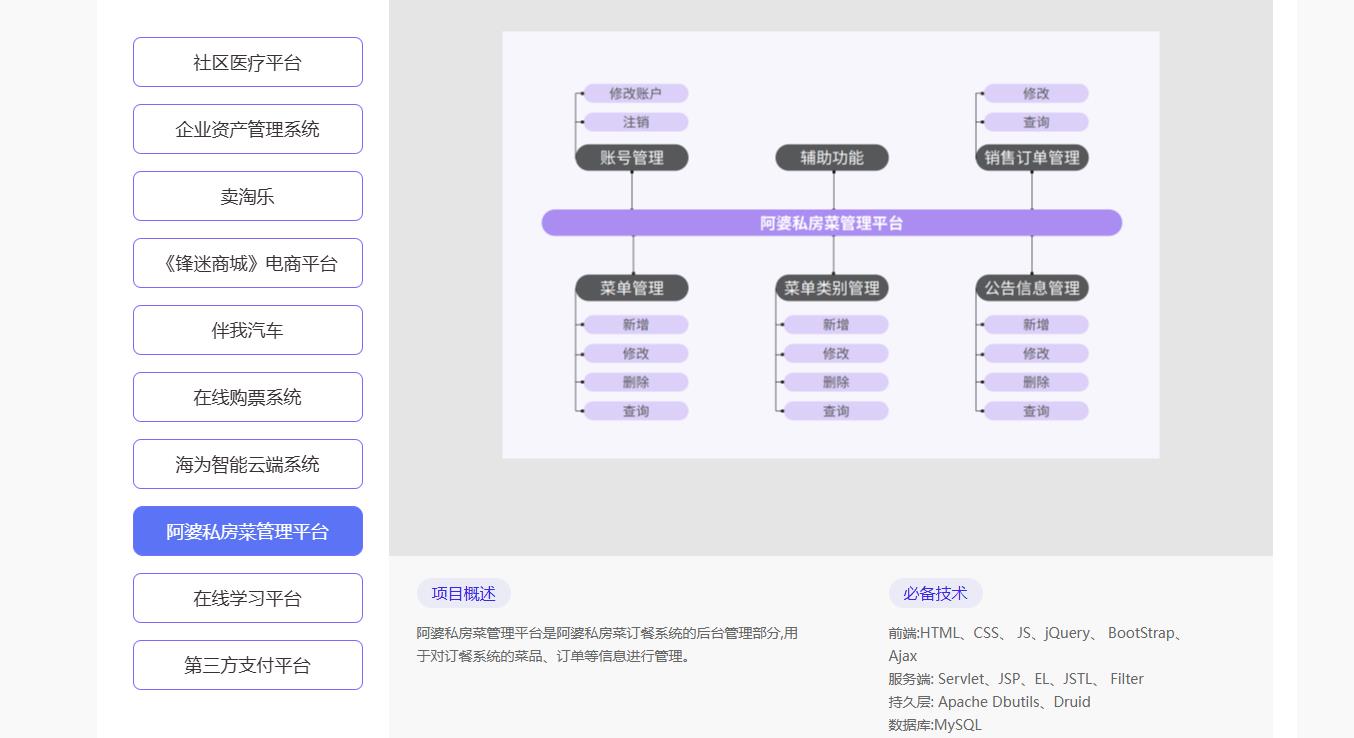
Task: Click the 销售订单管理 diagram node
Action: (x=1032, y=158)
